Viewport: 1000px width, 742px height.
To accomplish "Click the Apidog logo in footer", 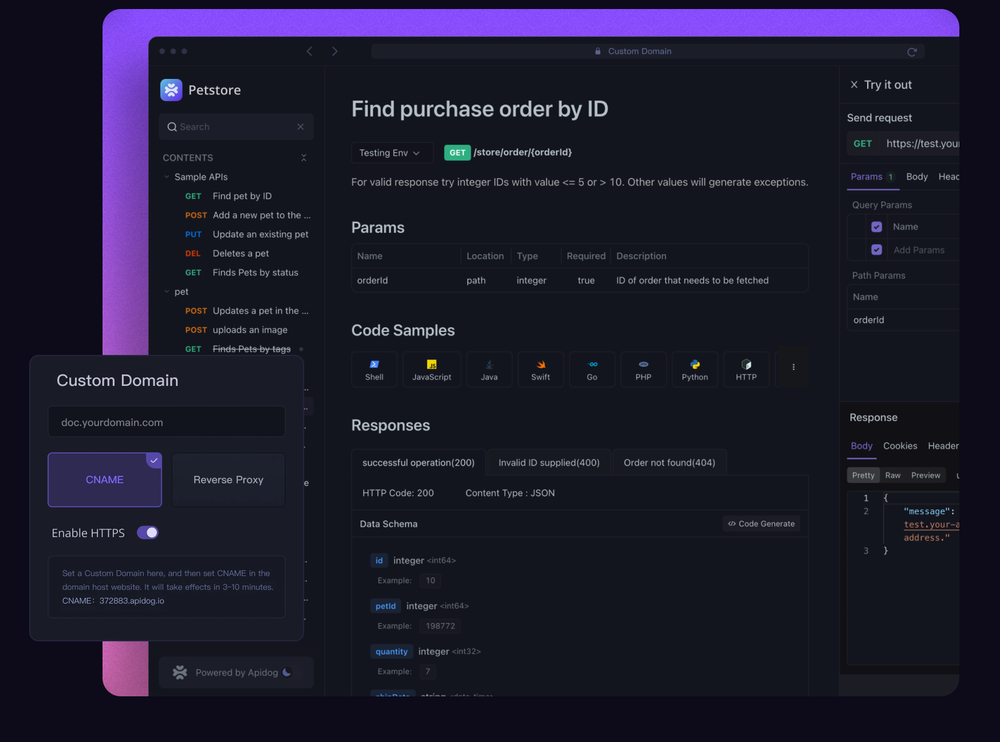I will (180, 672).
